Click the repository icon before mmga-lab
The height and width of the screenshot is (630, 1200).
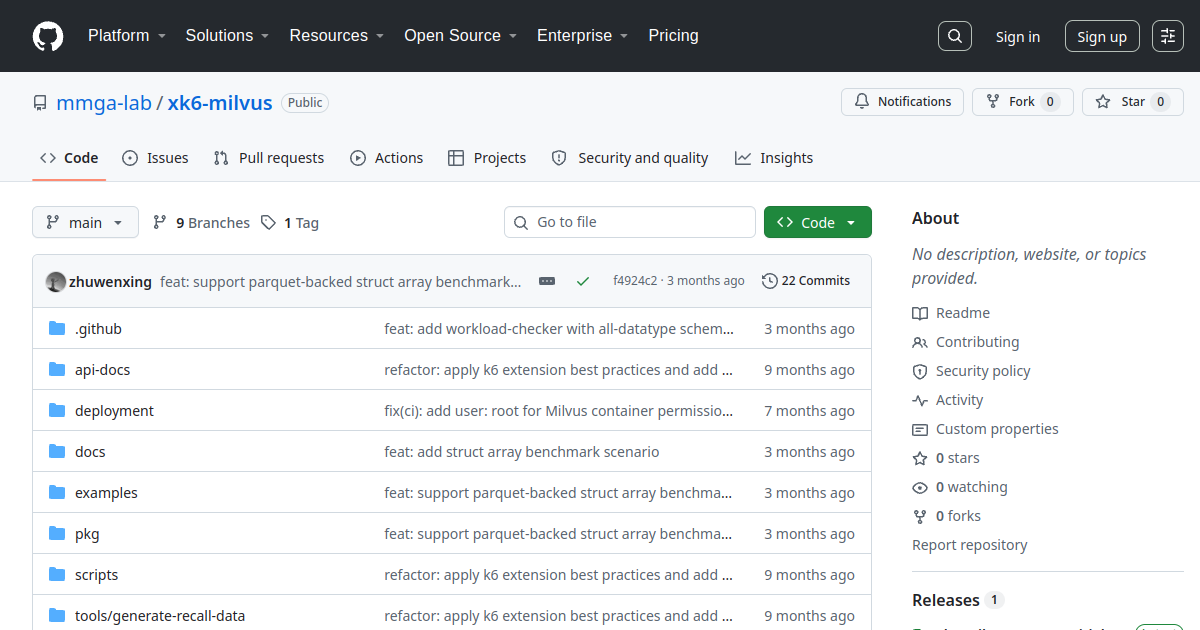tap(40, 103)
